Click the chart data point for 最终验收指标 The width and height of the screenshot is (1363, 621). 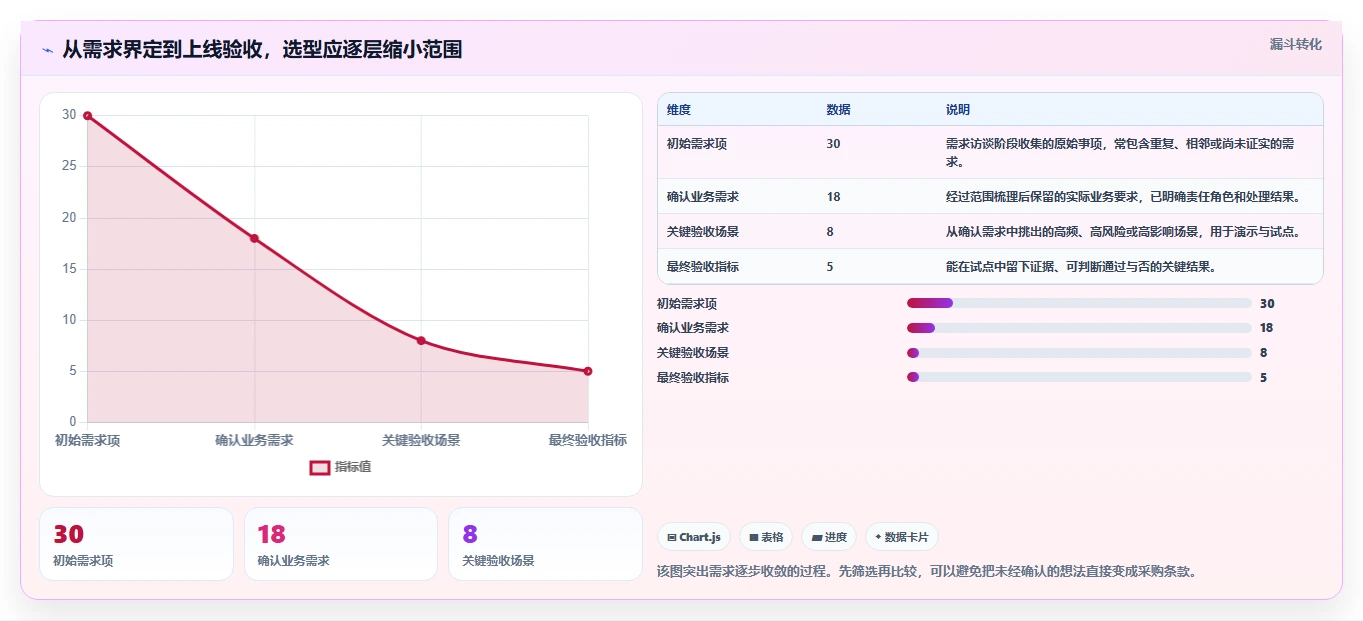588,371
